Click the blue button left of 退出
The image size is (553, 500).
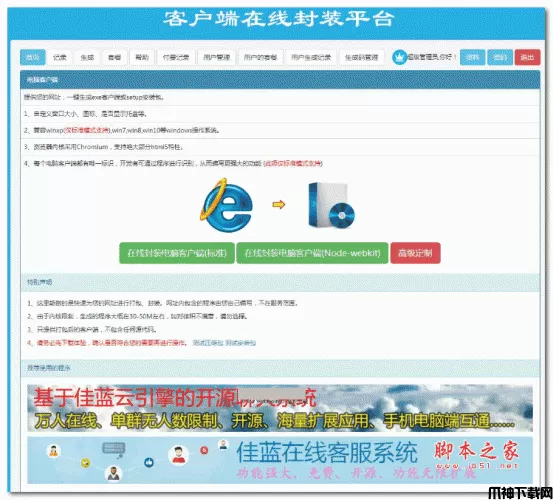click(x=500, y=57)
